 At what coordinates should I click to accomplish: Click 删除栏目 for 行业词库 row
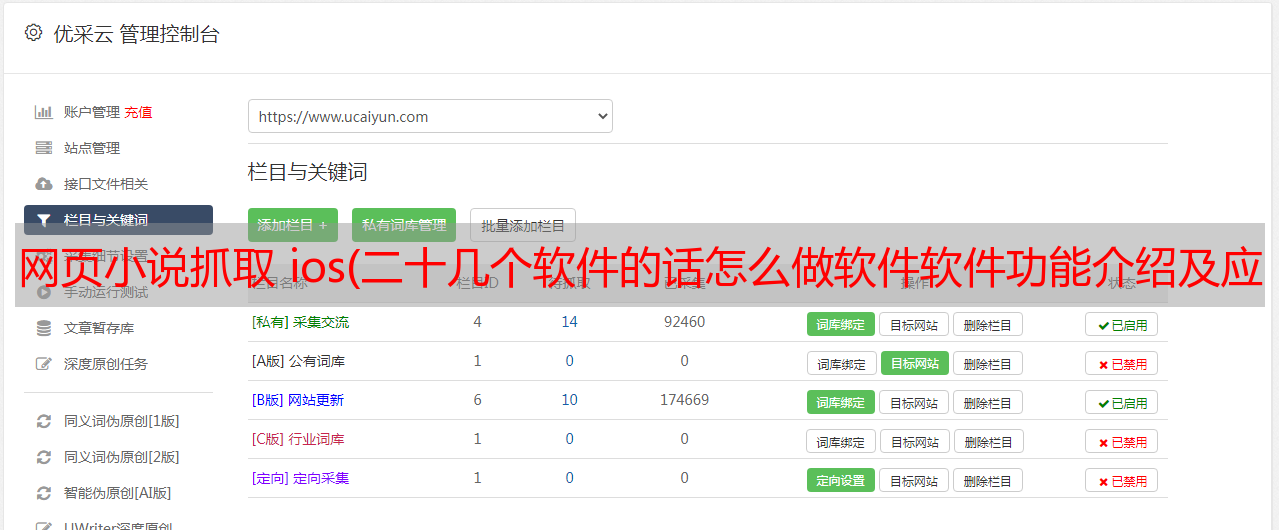coord(988,441)
